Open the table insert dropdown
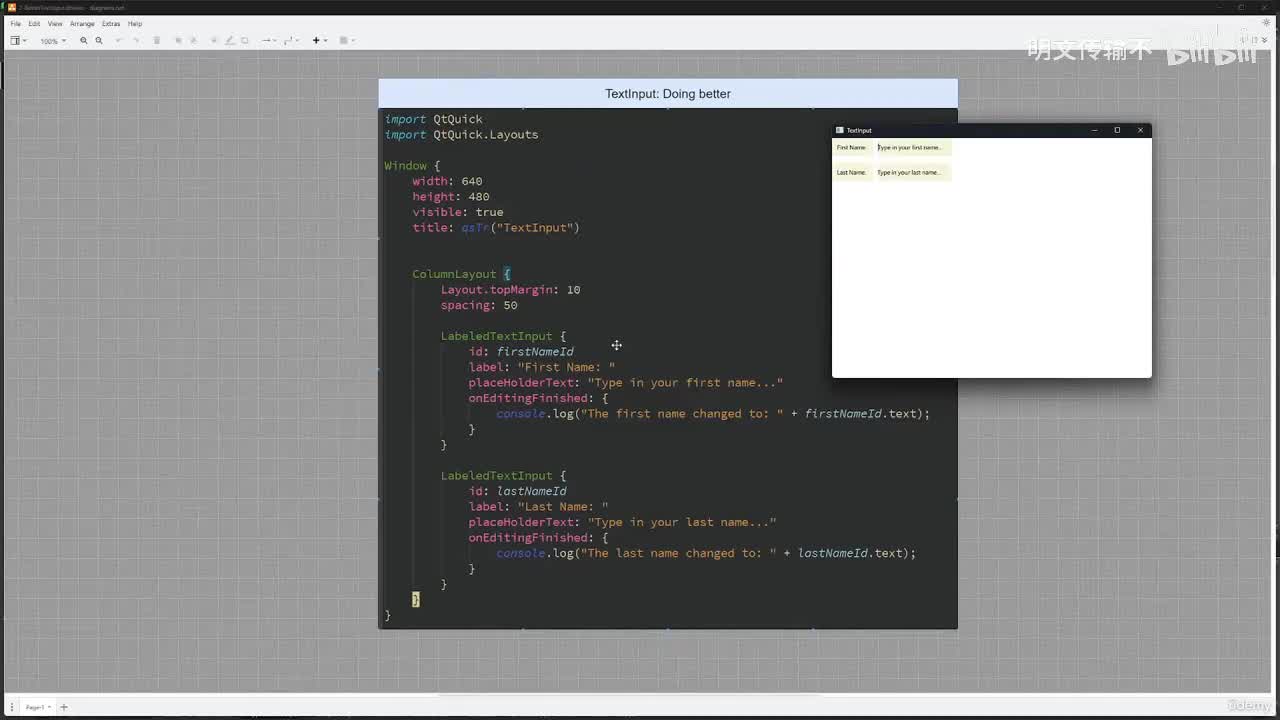 click(346, 41)
